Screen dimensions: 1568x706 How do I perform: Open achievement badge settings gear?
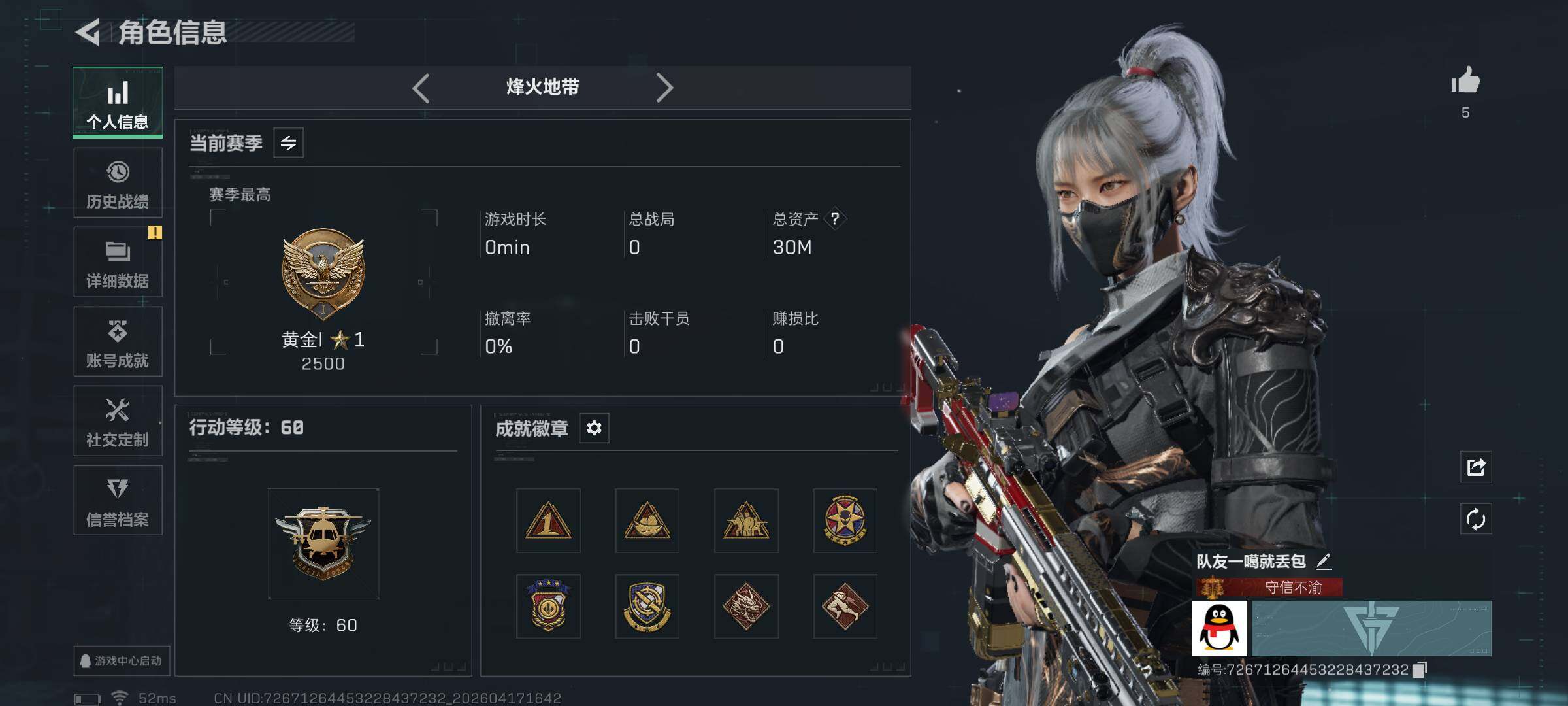[x=594, y=428]
